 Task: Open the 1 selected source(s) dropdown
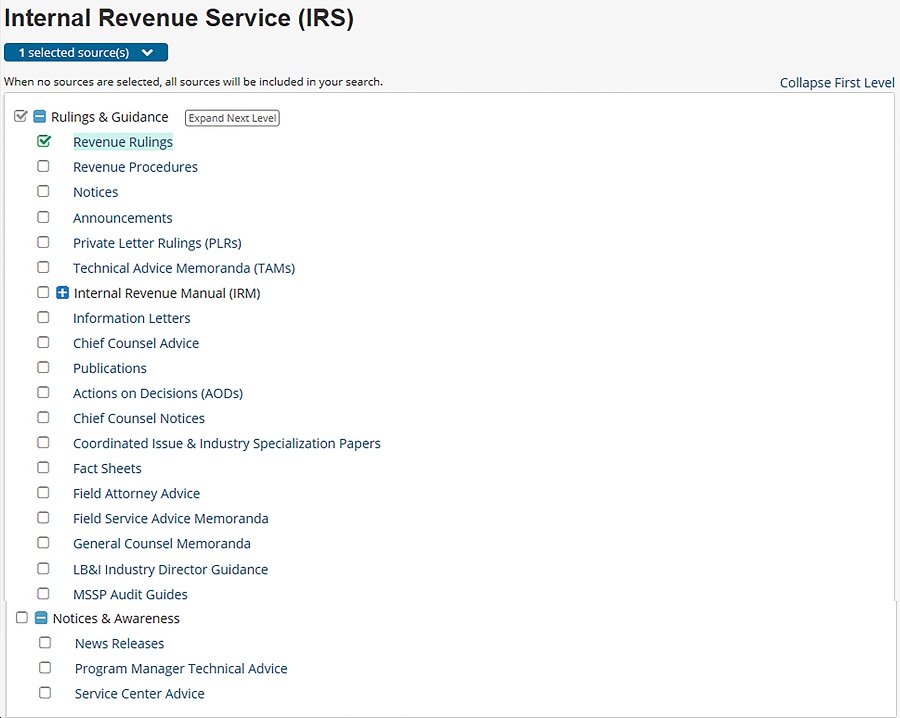pyautogui.click(x=86, y=52)
